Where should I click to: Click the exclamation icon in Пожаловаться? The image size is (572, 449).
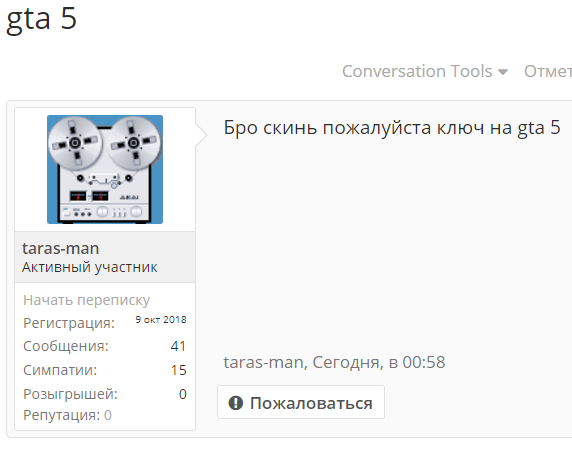click(x=236, y=403)
